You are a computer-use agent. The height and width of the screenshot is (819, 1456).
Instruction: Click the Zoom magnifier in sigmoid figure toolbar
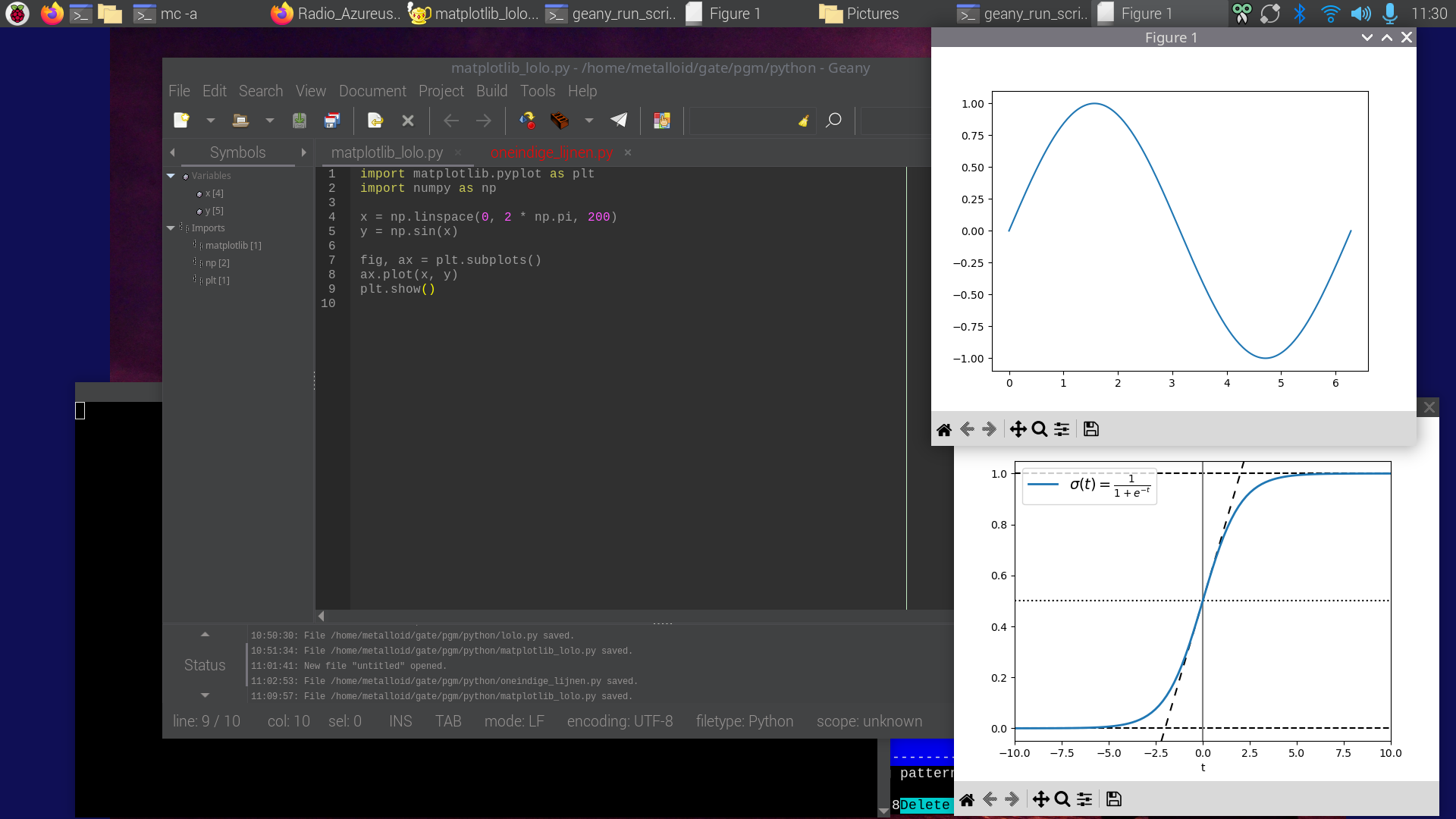click(1062, 799)
